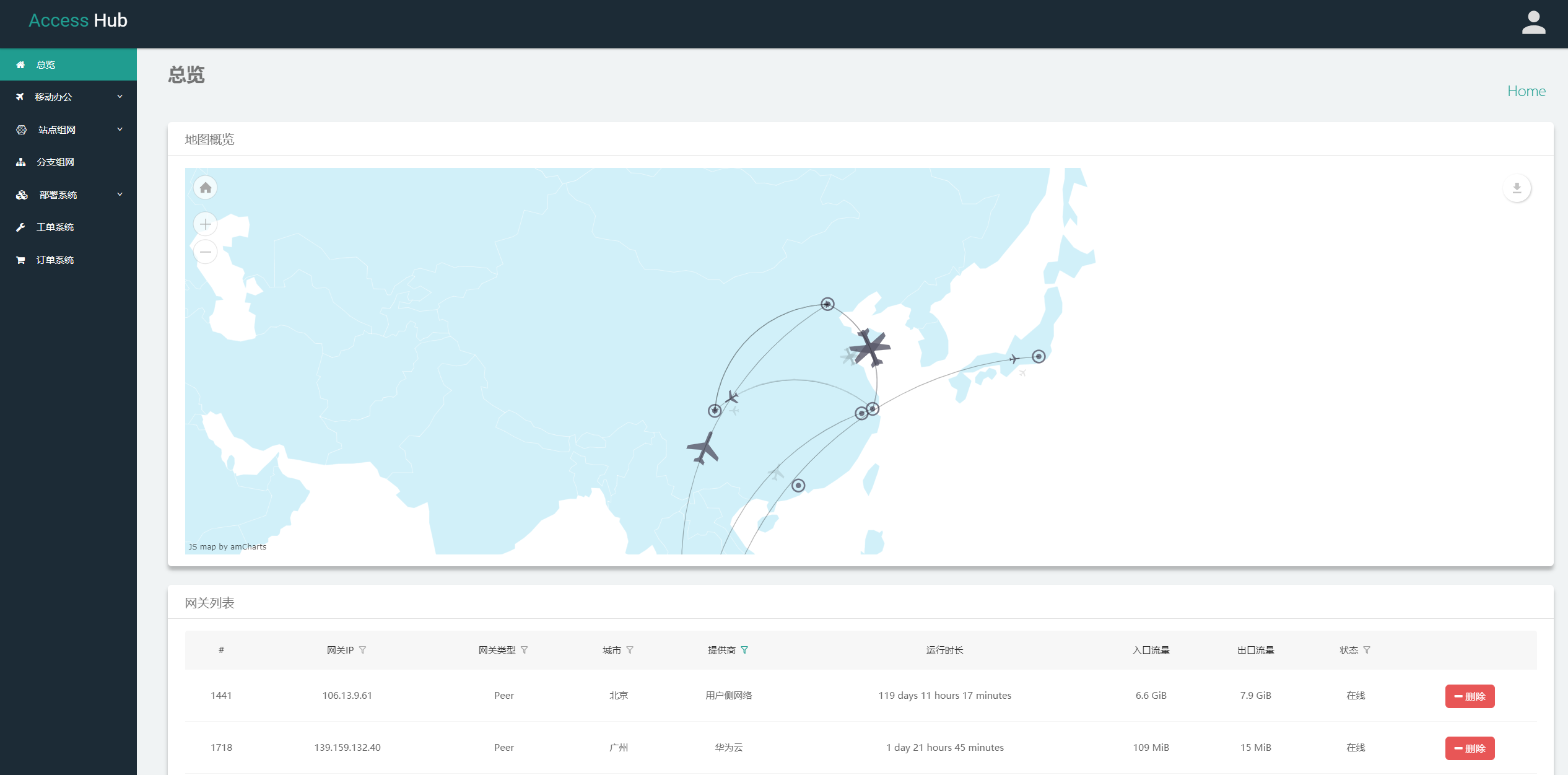Click the # column header
The height and width of the screenshot is (775, 1568).
click(x=221, y=650)
